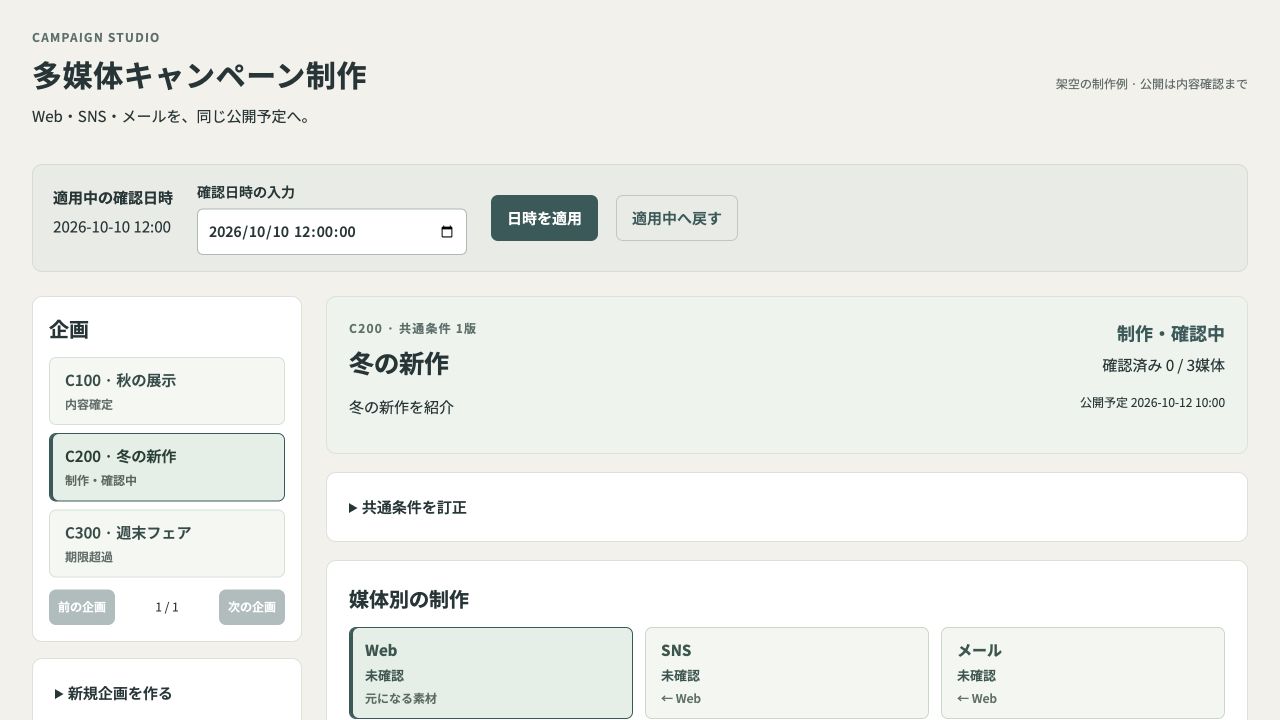1280x720 pixels.
Task: Select the C100・秋の展示 project
Action: pyautogui.click(x=167, y=391)
